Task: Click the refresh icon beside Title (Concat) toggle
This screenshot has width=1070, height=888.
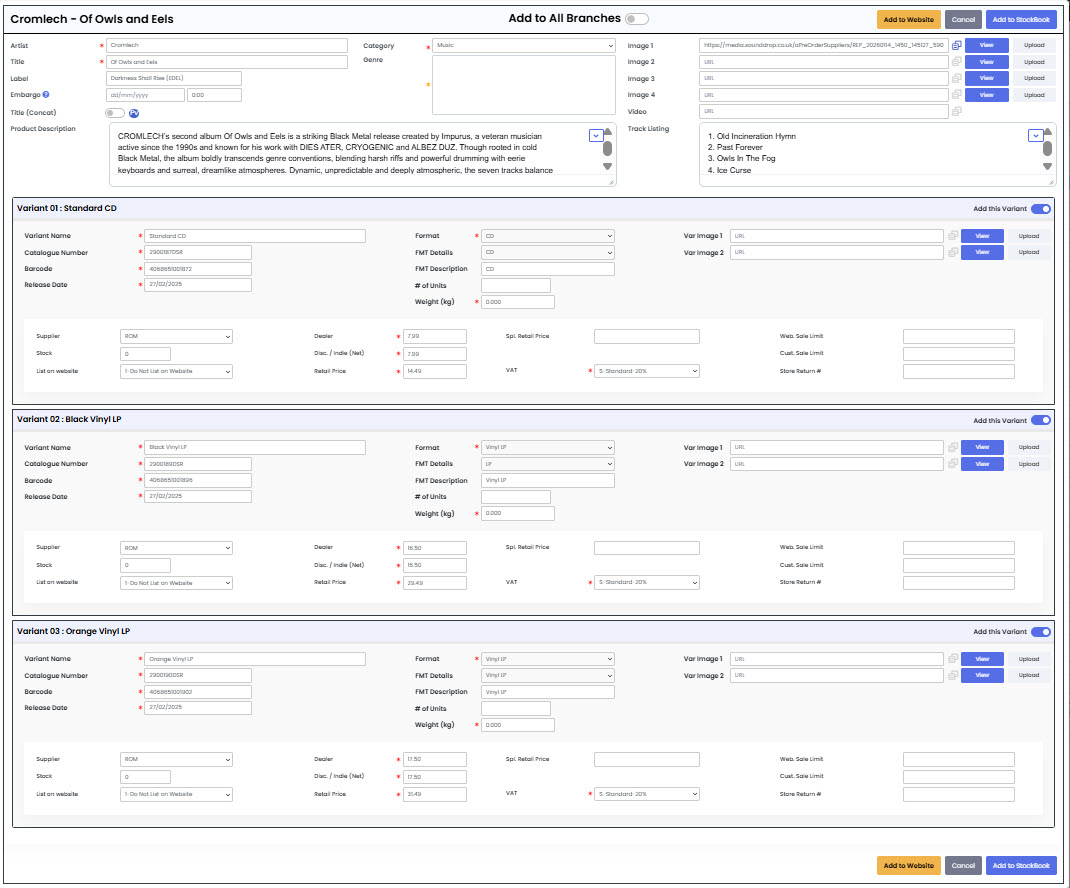Action: pyautogui.click(x=134, y=113)
